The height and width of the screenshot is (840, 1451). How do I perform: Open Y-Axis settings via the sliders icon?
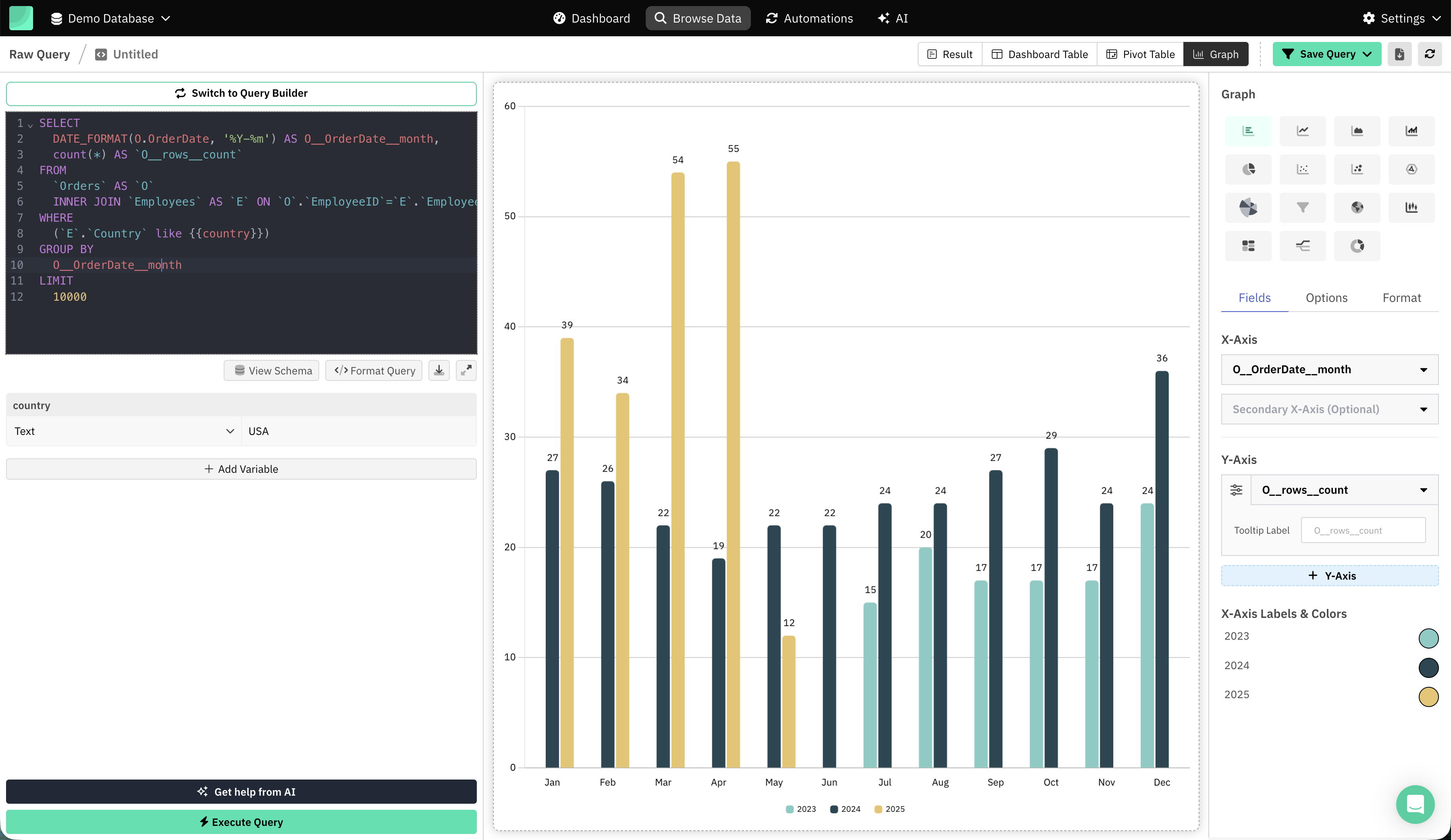click(1236, 490)
